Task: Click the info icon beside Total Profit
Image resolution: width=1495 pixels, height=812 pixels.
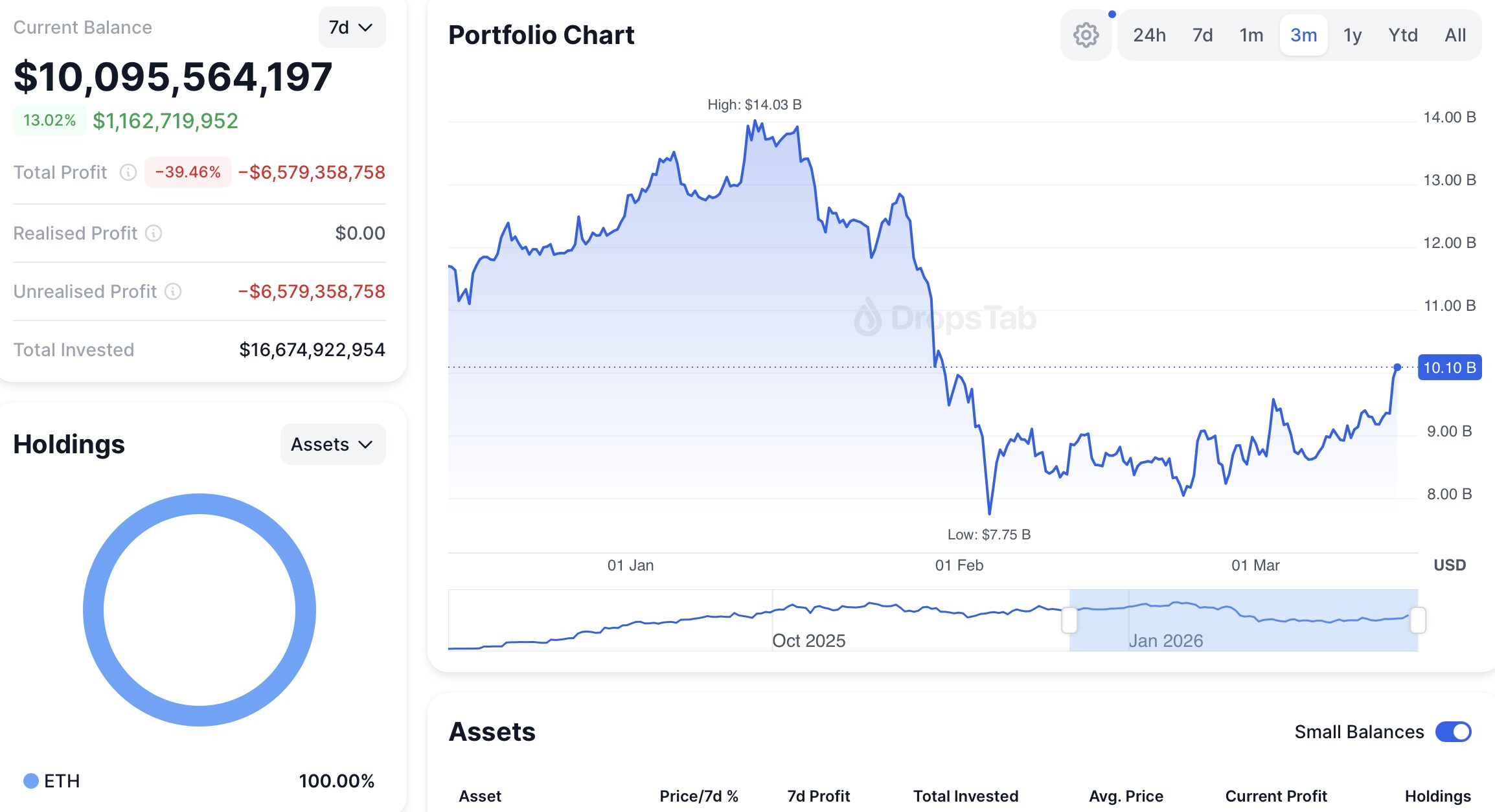Action: (x=128, y=172)
